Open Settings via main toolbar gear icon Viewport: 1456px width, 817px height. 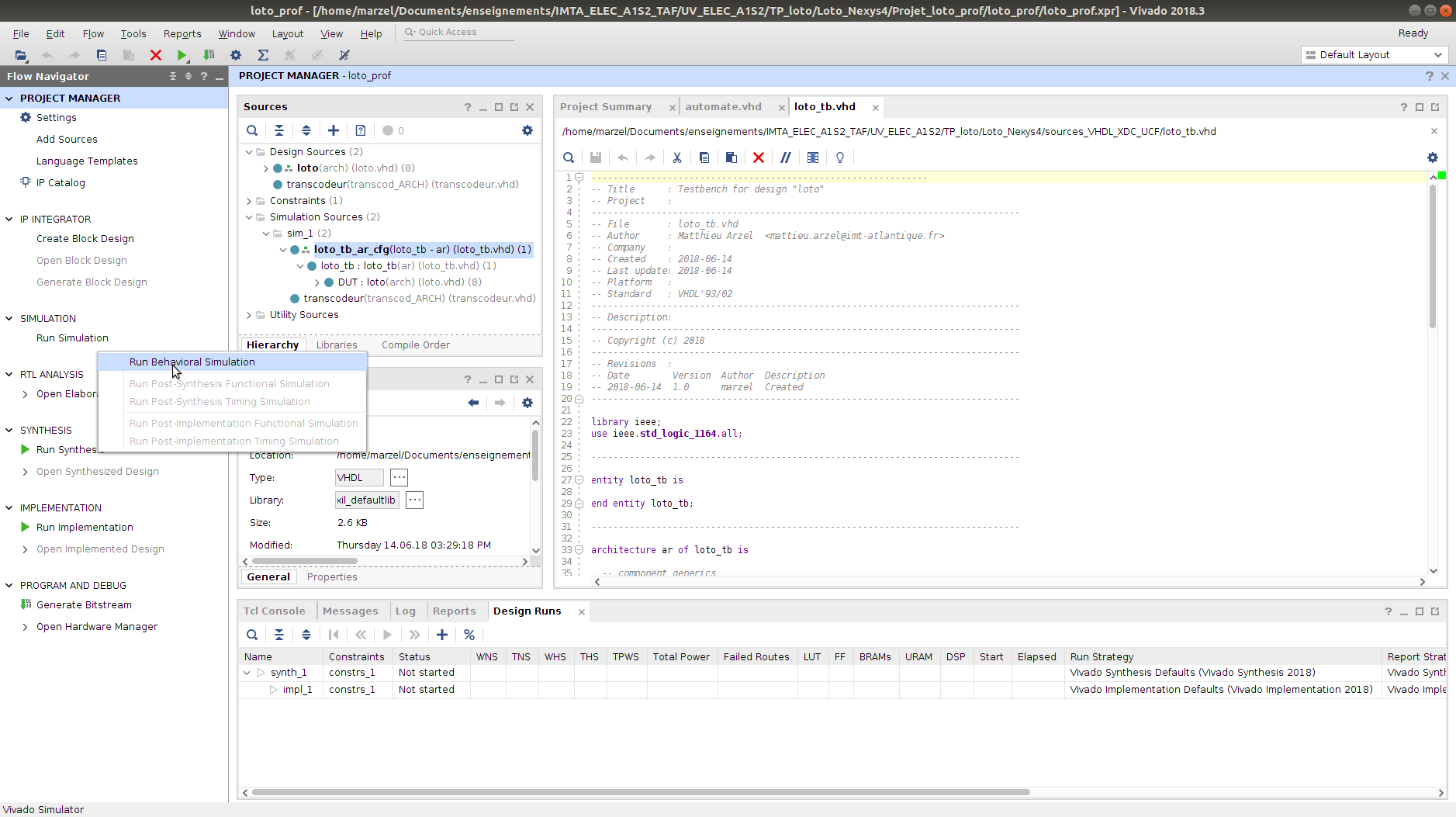(x=236, y=55)
